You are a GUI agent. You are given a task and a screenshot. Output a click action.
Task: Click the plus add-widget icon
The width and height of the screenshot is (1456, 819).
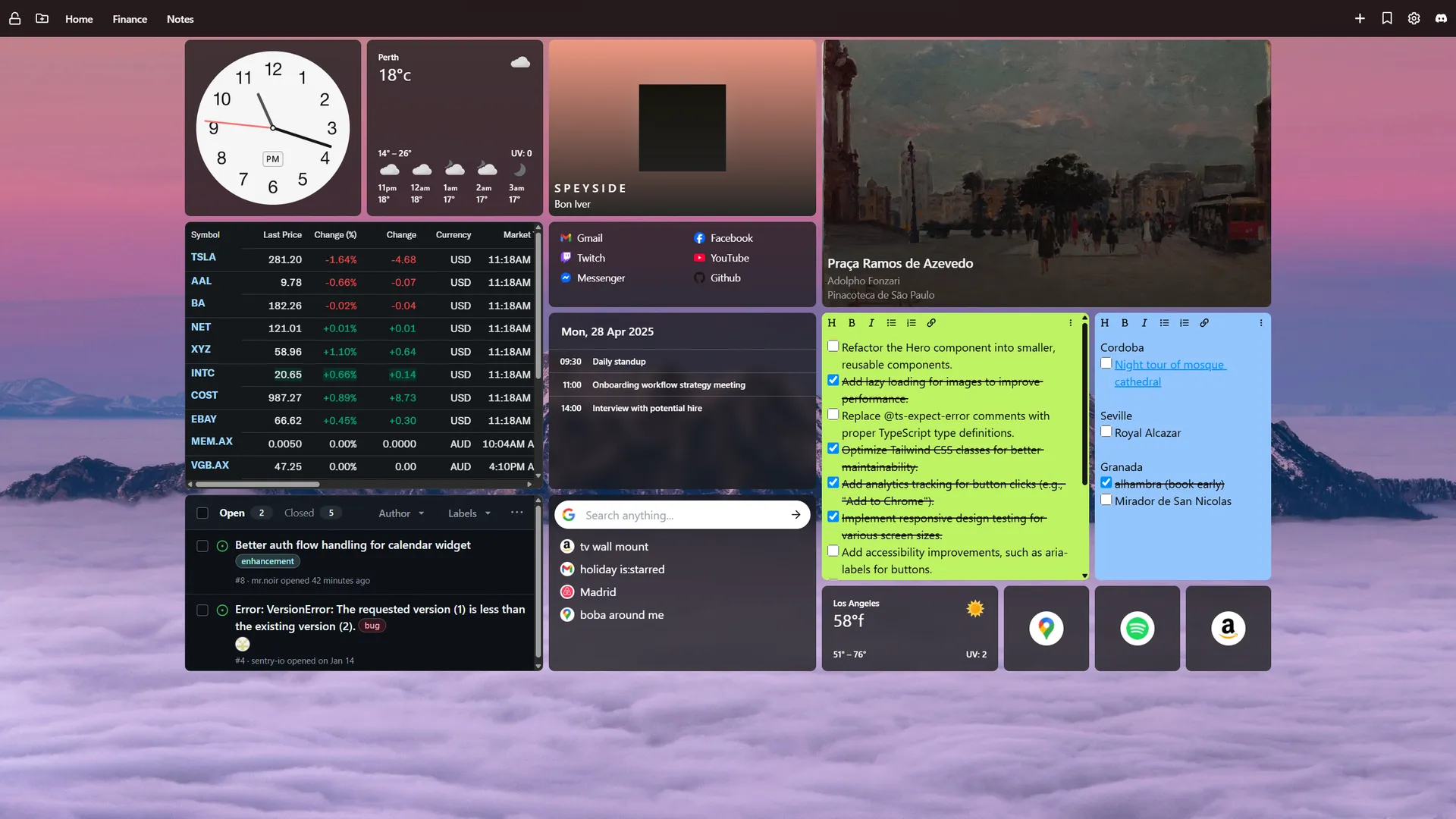[1360, 19]
